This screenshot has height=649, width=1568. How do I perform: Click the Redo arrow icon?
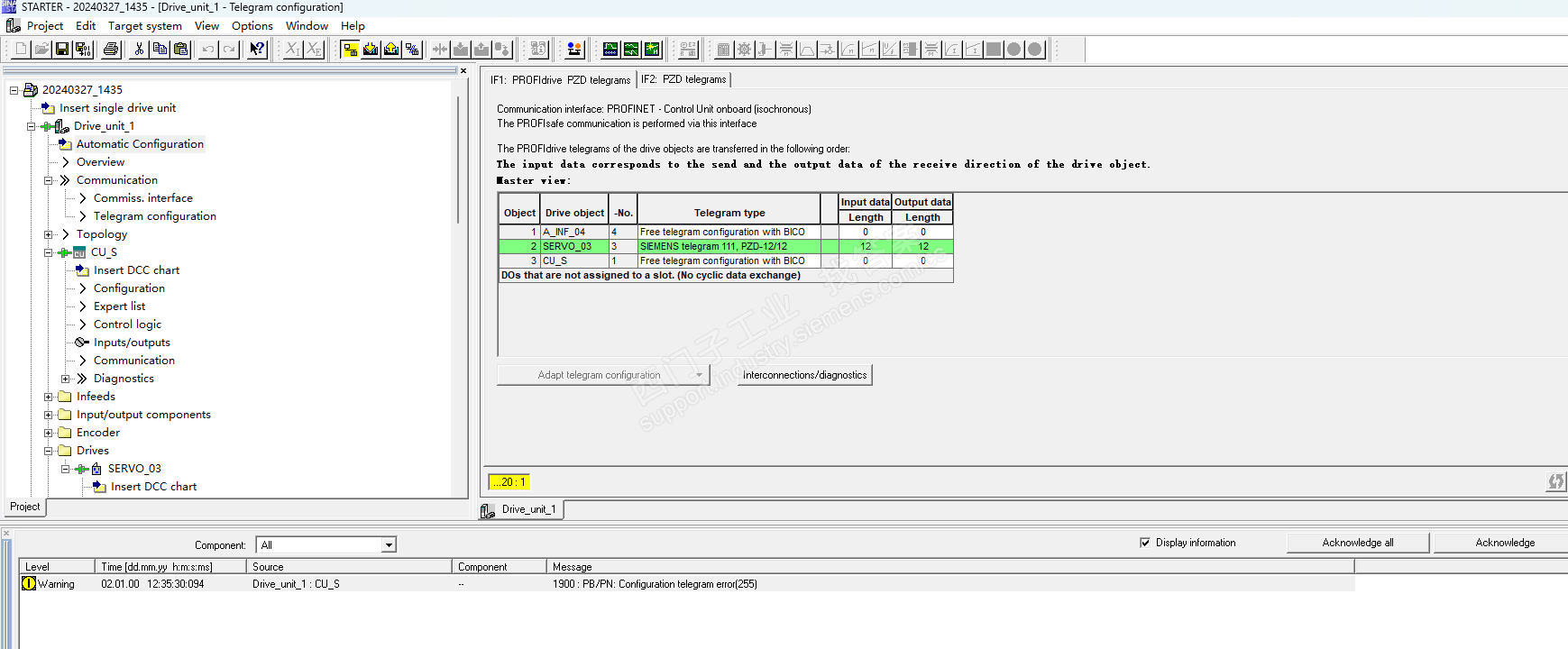229,49
